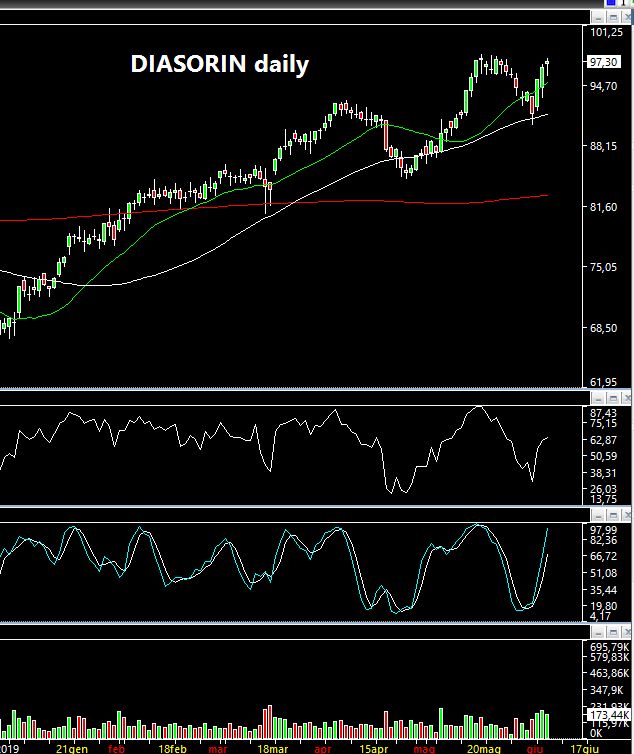
Task: Click the 17giu date marker
Action: click(584, 749)
